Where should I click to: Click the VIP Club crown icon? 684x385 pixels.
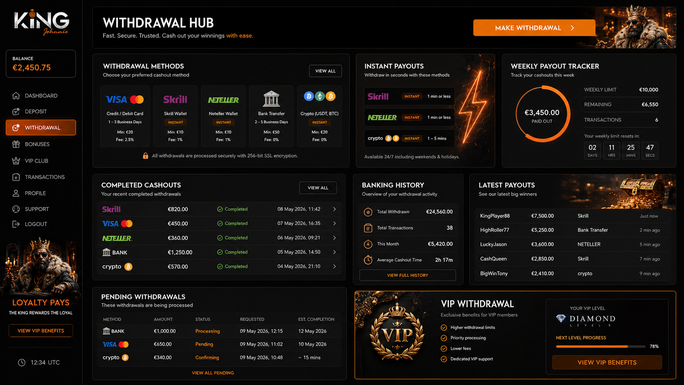[16, 160]
